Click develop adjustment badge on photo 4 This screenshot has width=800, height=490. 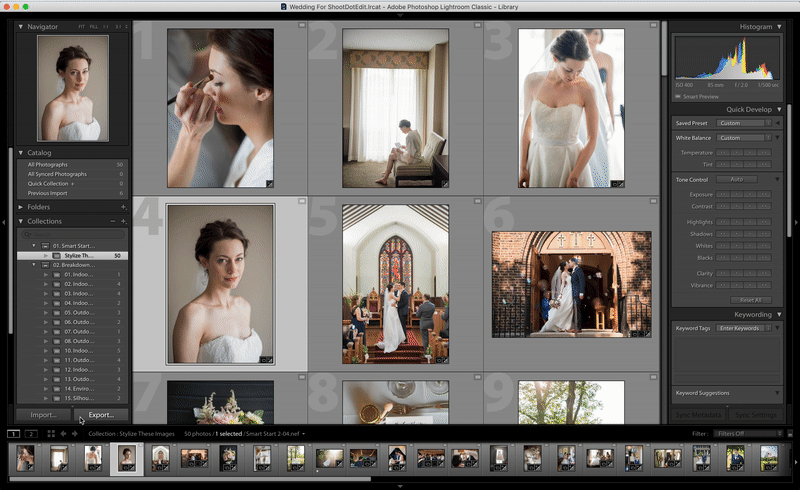(270, 360)
